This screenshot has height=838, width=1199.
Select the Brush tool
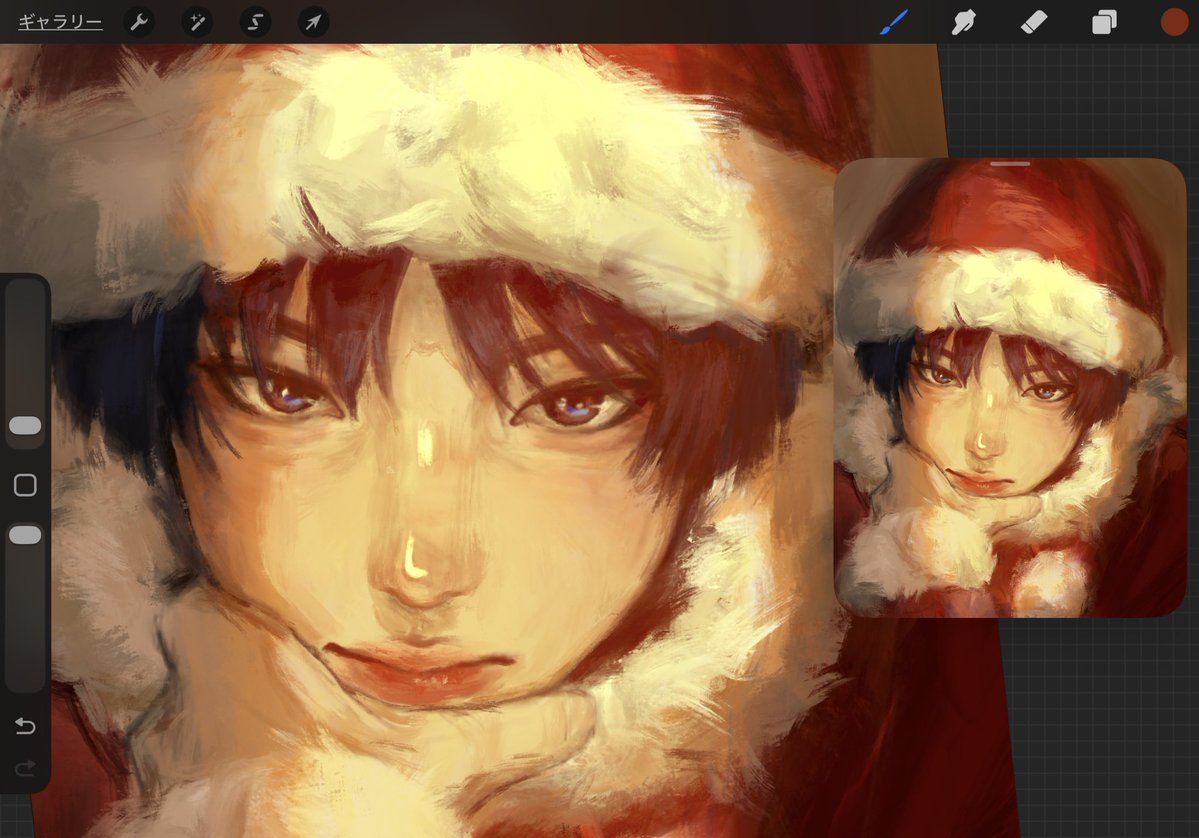point(894,22)
